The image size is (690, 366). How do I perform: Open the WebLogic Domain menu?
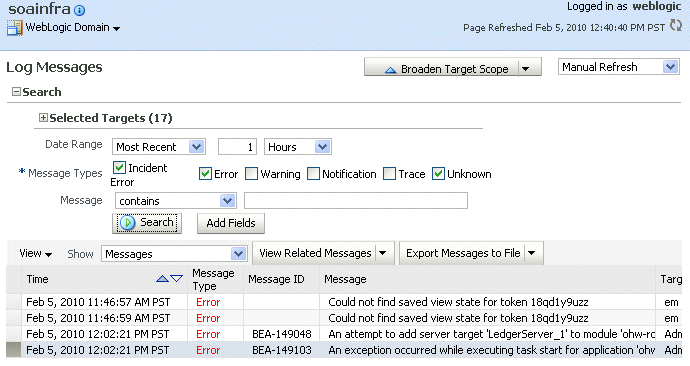pyautogui.click(x=73, y=27)
